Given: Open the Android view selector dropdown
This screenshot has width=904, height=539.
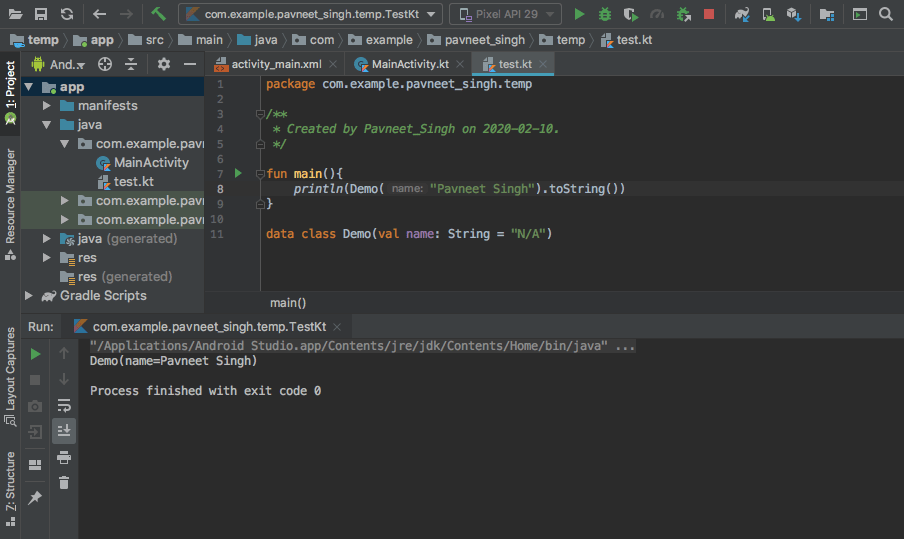Looking at the screenshot, I should coord(59,64).
